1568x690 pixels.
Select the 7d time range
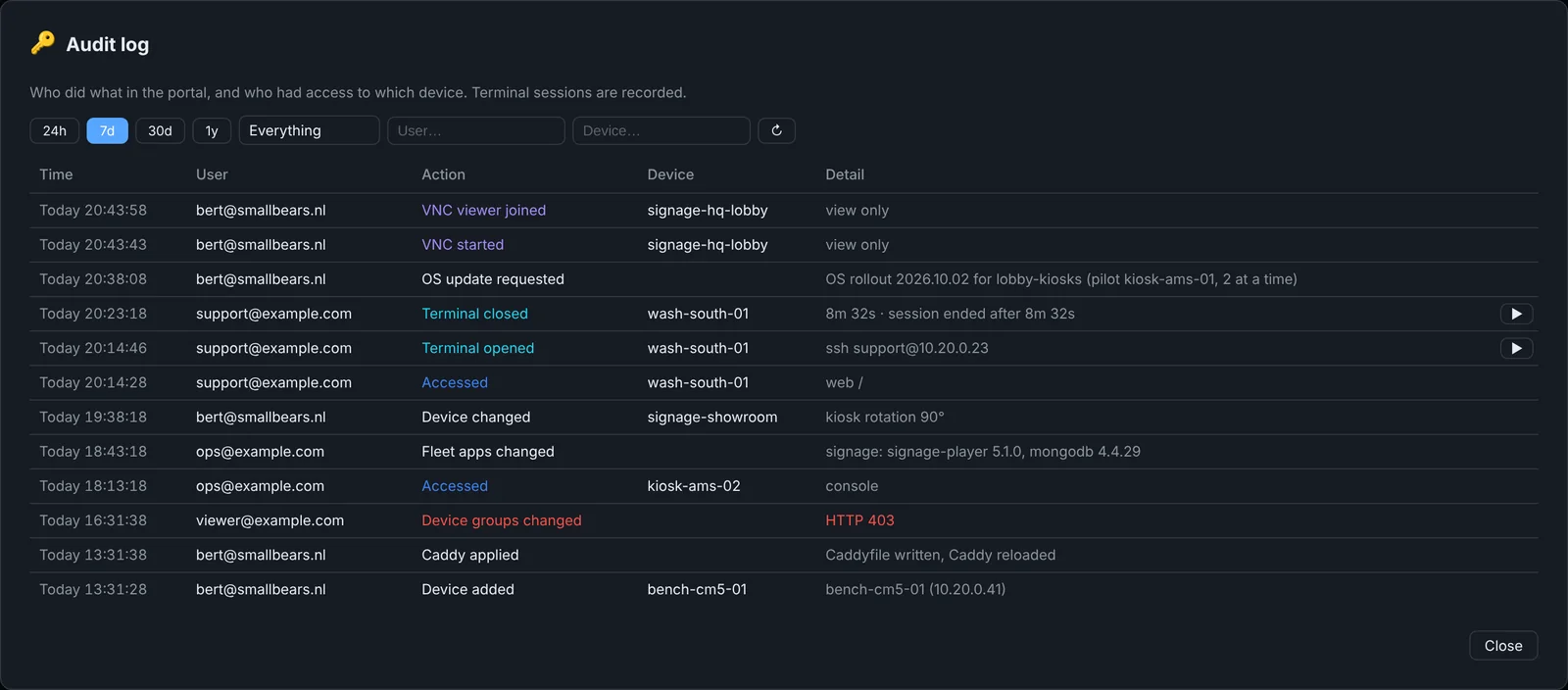[x=108, y=130]
